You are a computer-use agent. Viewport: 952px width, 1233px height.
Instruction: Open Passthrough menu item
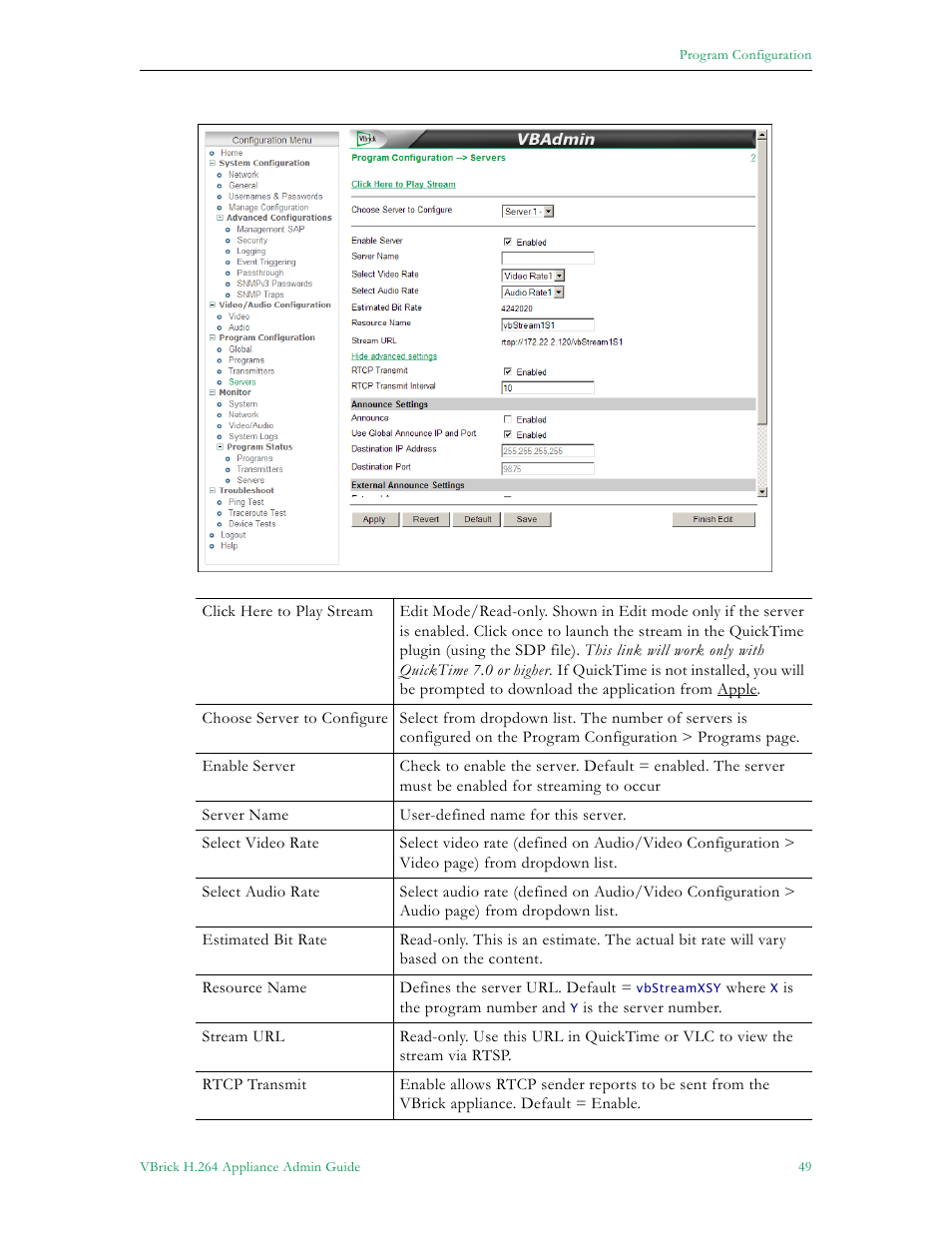[259, 273]
